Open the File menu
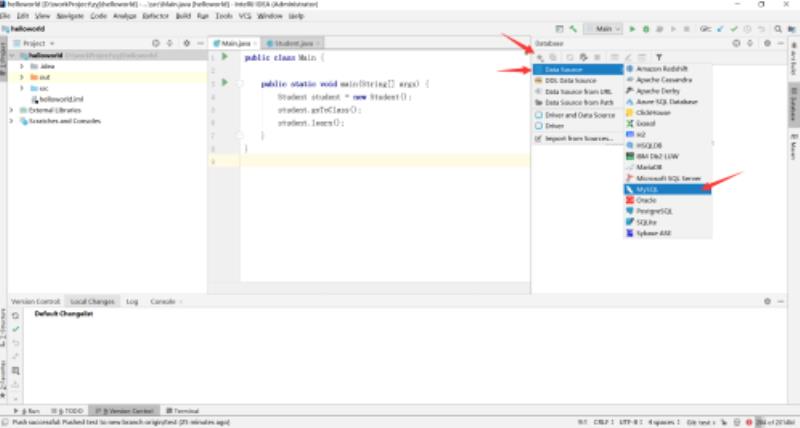 (x=5, y=16)
